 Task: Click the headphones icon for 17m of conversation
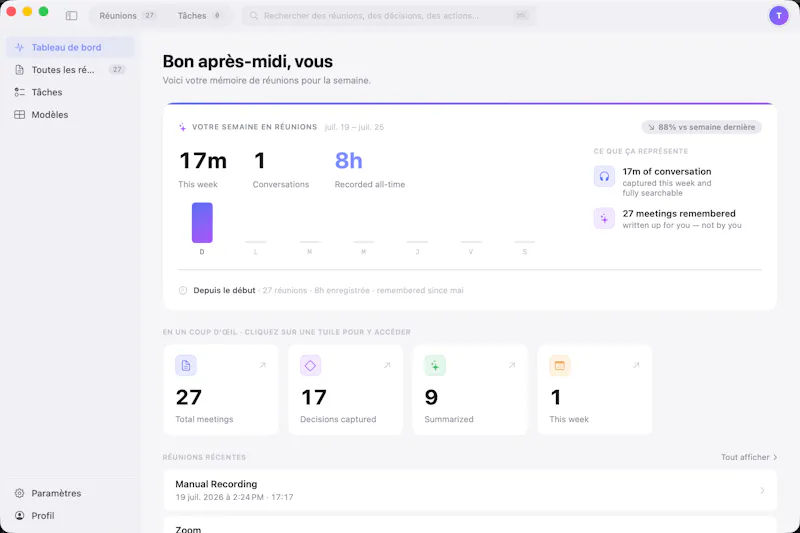pos(604,176)
